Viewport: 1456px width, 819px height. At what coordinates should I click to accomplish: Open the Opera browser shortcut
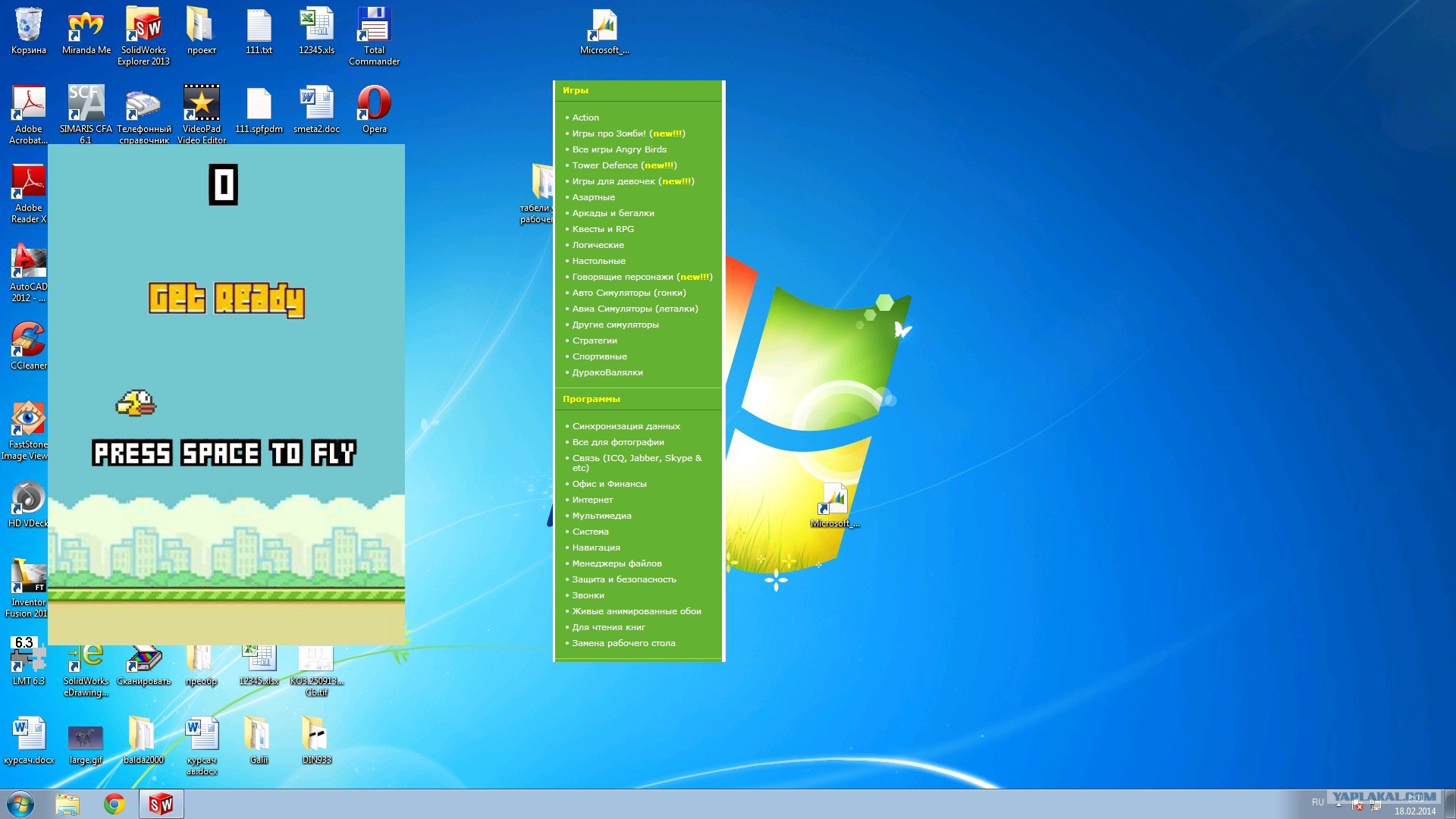(374, 105)
